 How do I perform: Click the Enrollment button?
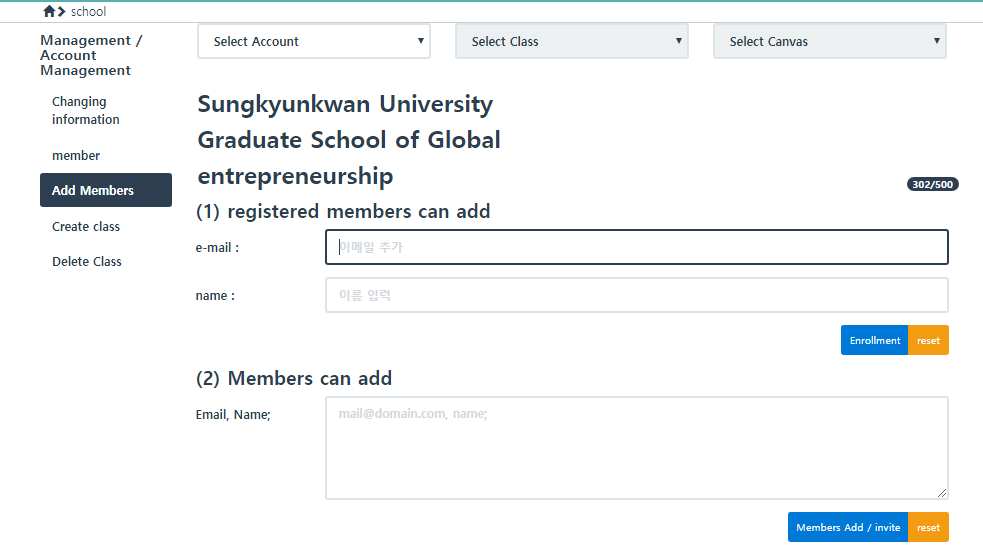coord(875,340)
